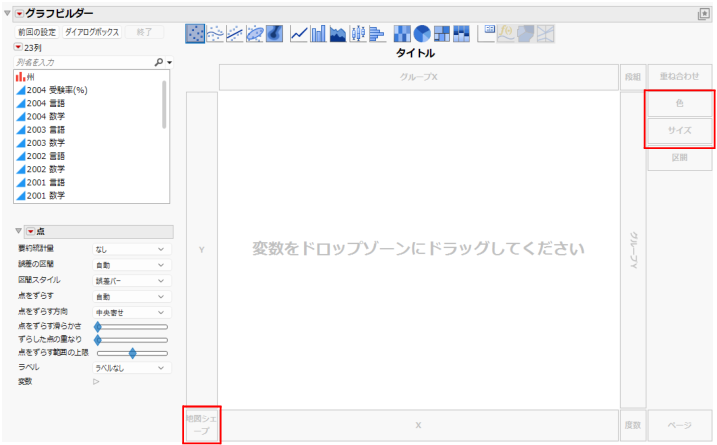717x445 pixels.
Task: Click the 度数 drop zone
Action: pyautogui.click(x=633, y=425)
